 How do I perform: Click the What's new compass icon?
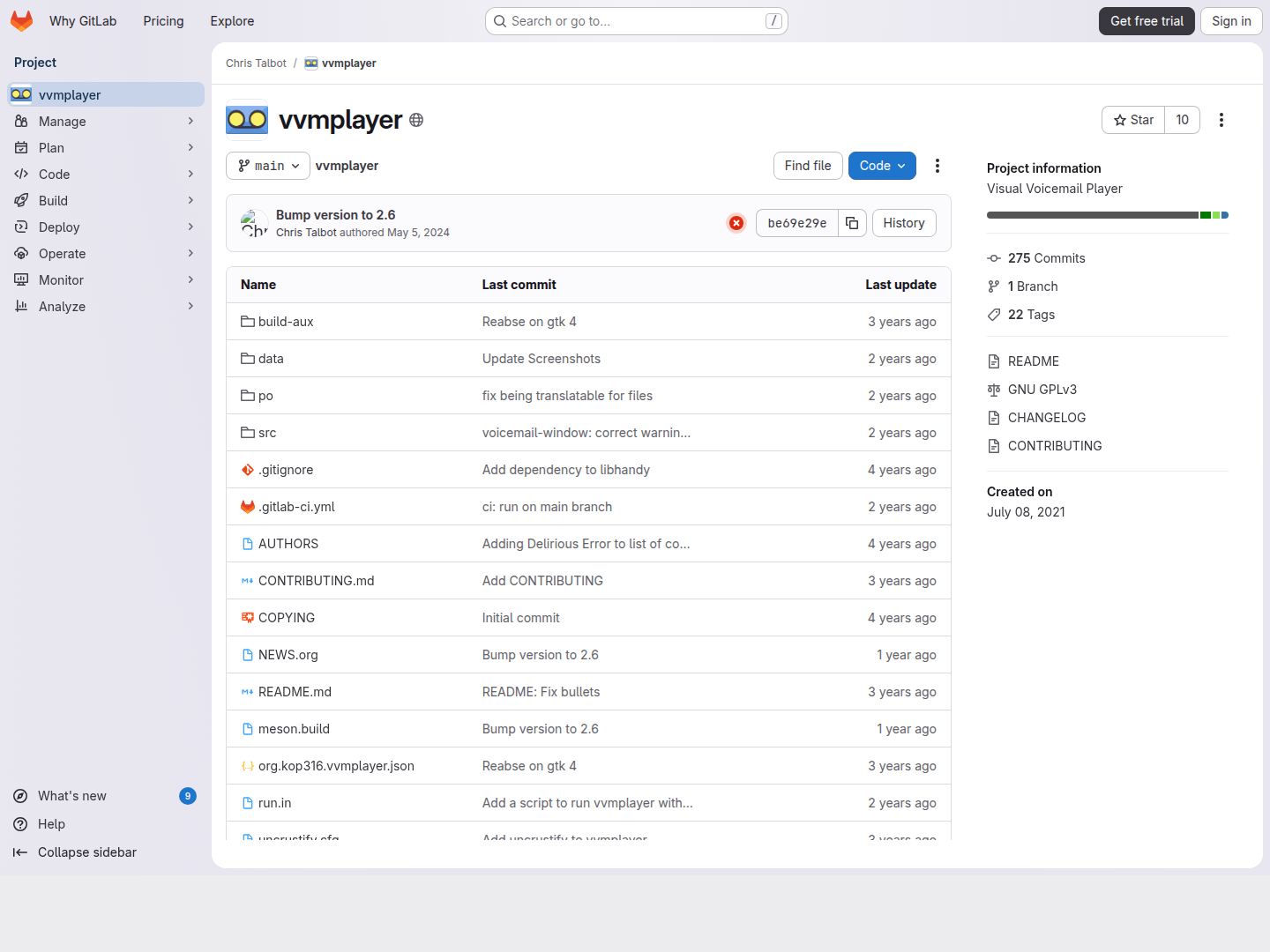(x=20, y=796)
